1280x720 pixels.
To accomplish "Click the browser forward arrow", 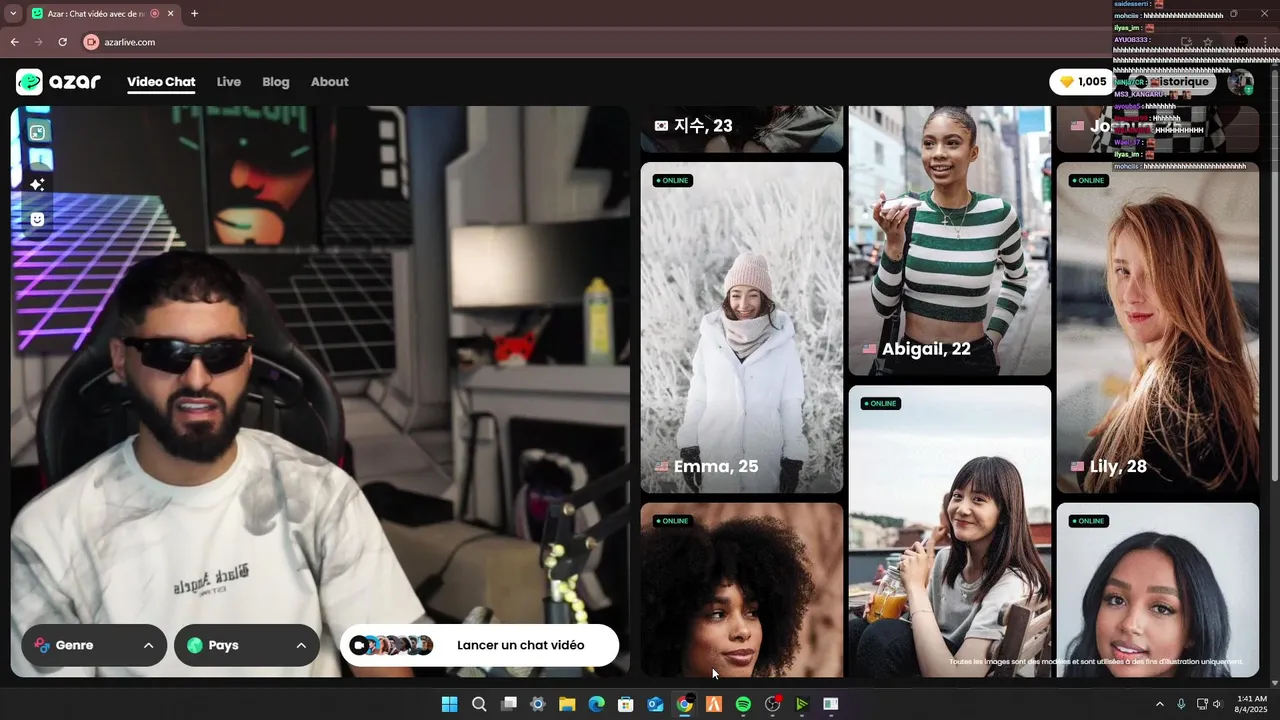I will click(38, 42).
